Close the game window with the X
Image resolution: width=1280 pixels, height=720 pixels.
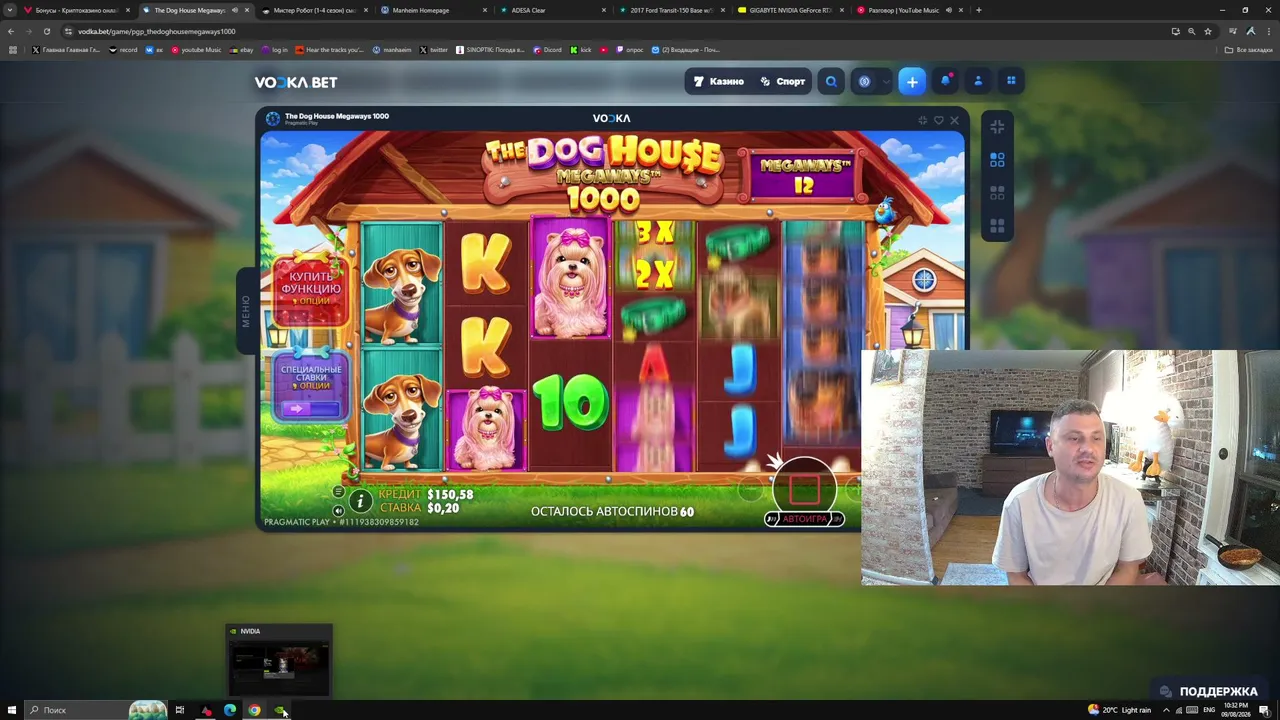coord(954,120)
